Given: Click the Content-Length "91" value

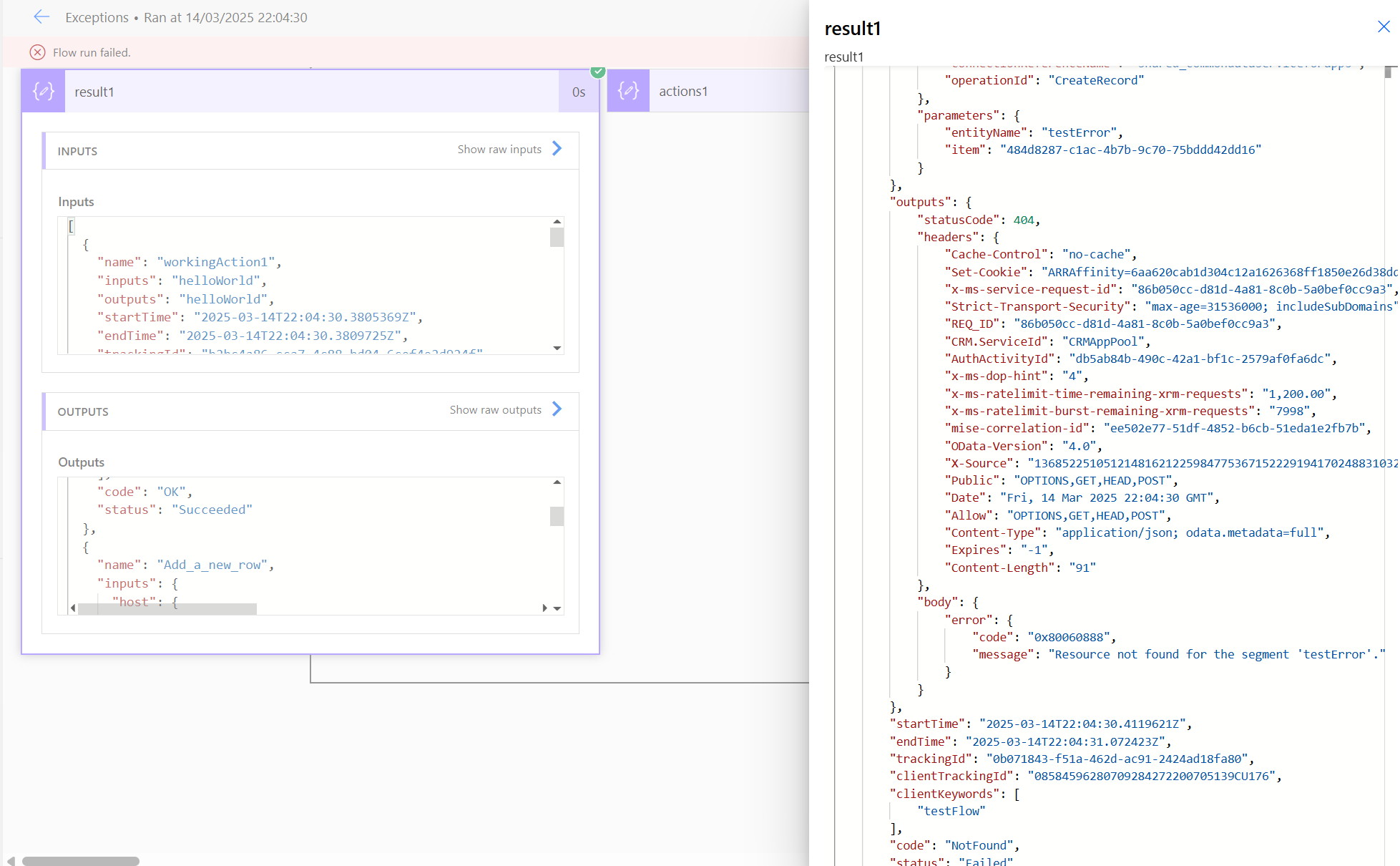Looking at the screenshot, I should point(1082,568).
